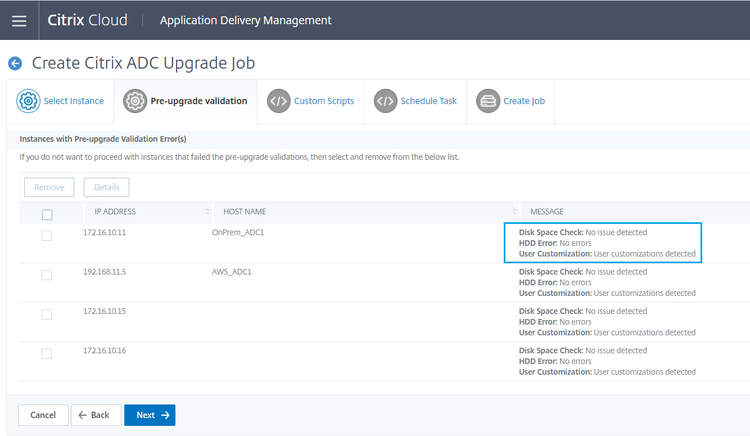Check the row for 172.16.10.11
This screenshot has height=436, width=750.
point(46,236)
